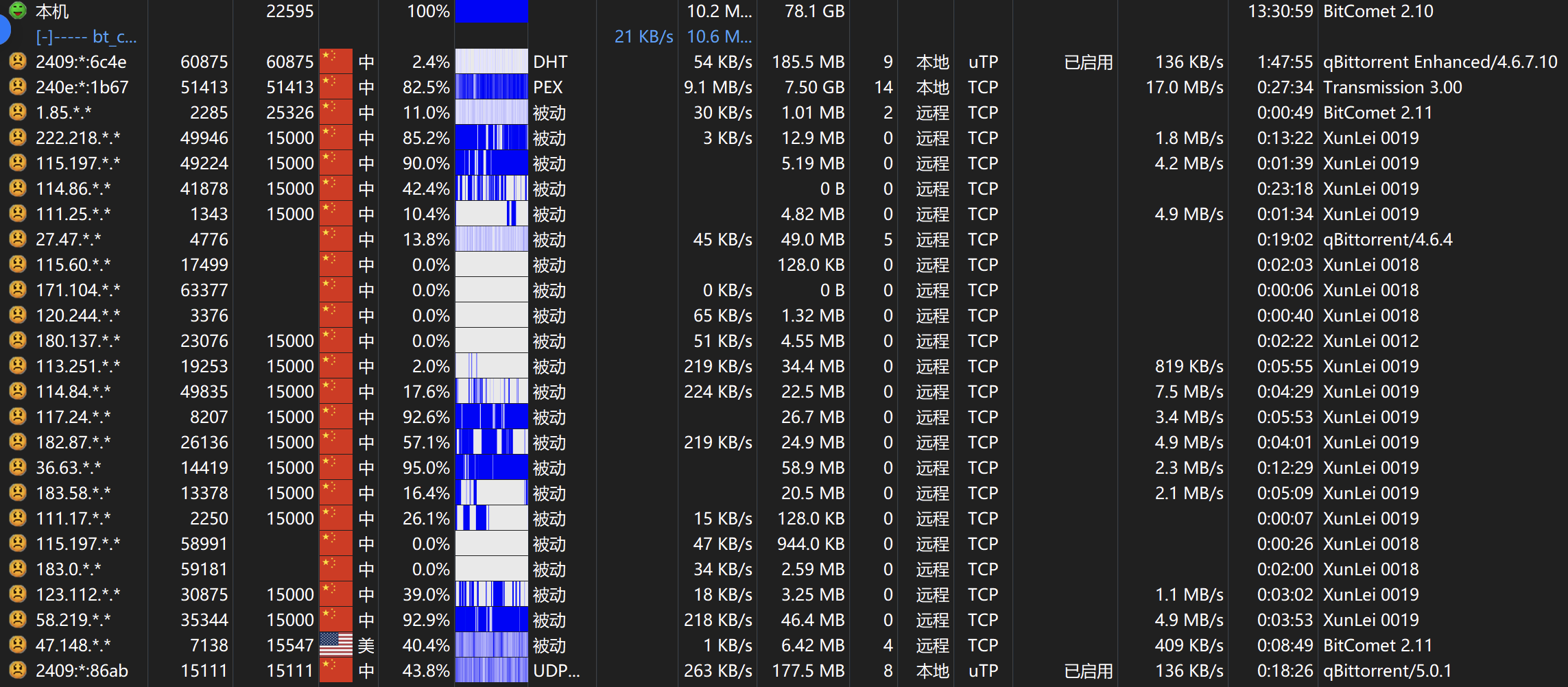Click the face icon for peer 1.85.*.*
1568x687 pixels.
click(x=17, y=112)
